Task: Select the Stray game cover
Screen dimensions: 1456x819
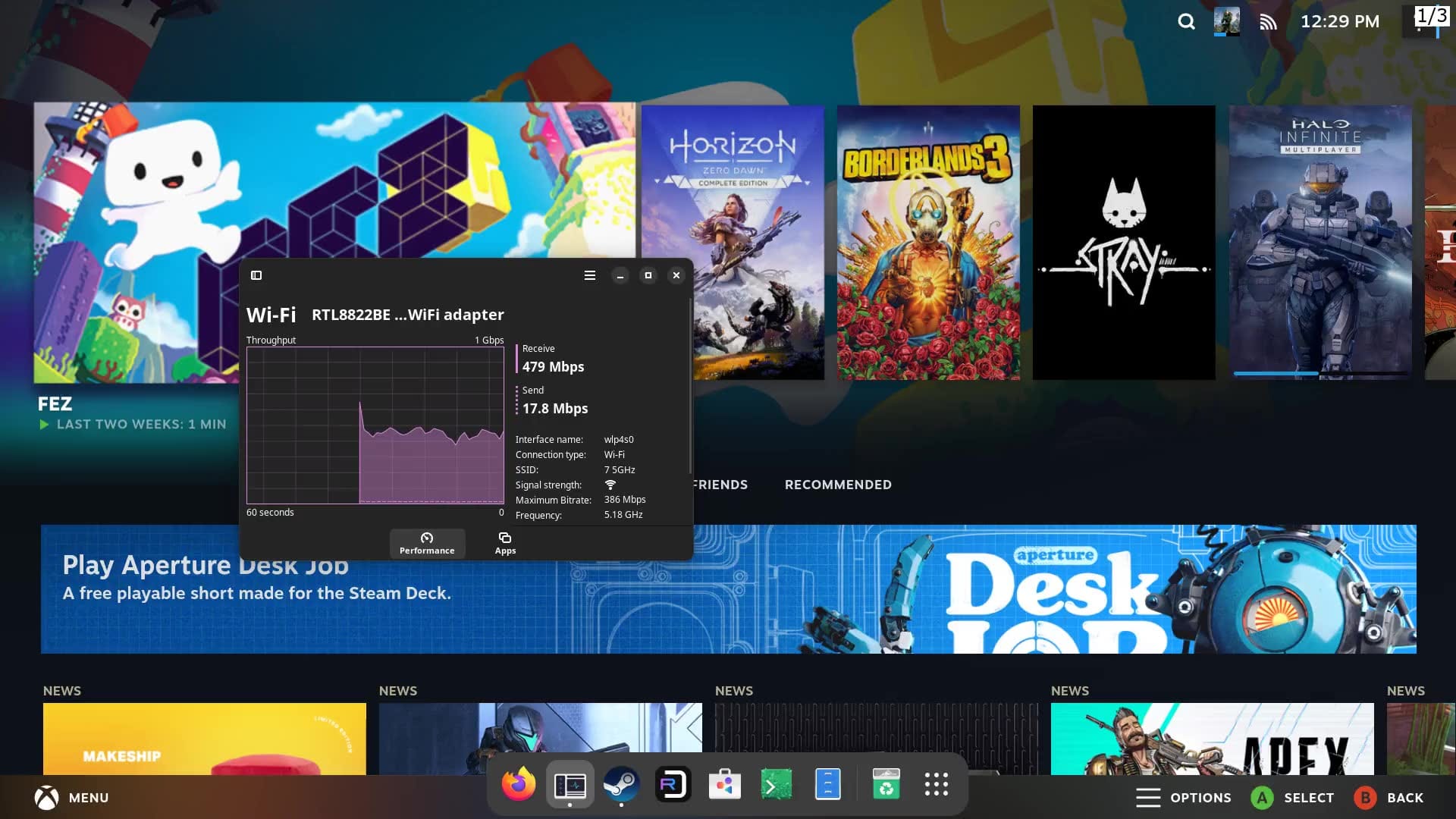Action: tap(1124, 243)
